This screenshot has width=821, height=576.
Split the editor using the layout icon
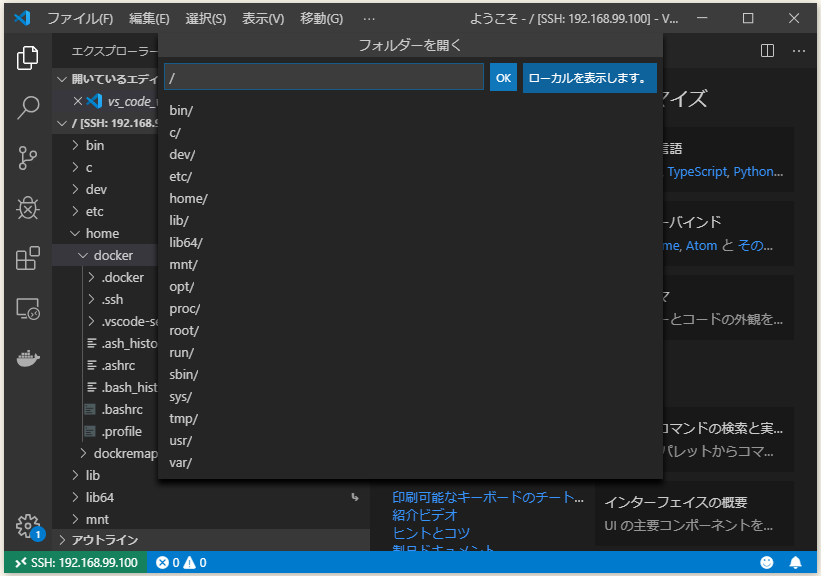pyautogui.click(x=767, y=50)
